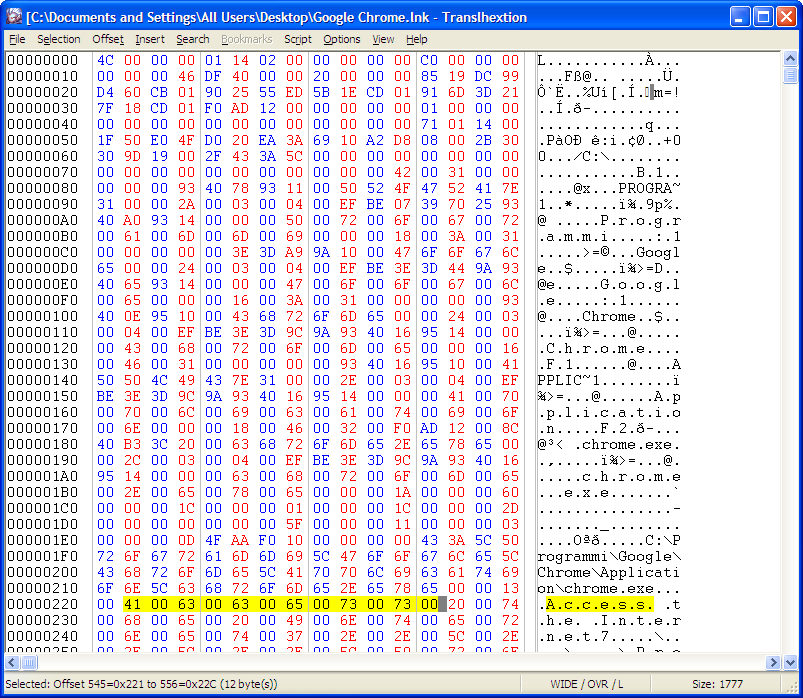Select byte 4C in row 00000000
The image size is (803, 698).
click(x=105, y=60)
